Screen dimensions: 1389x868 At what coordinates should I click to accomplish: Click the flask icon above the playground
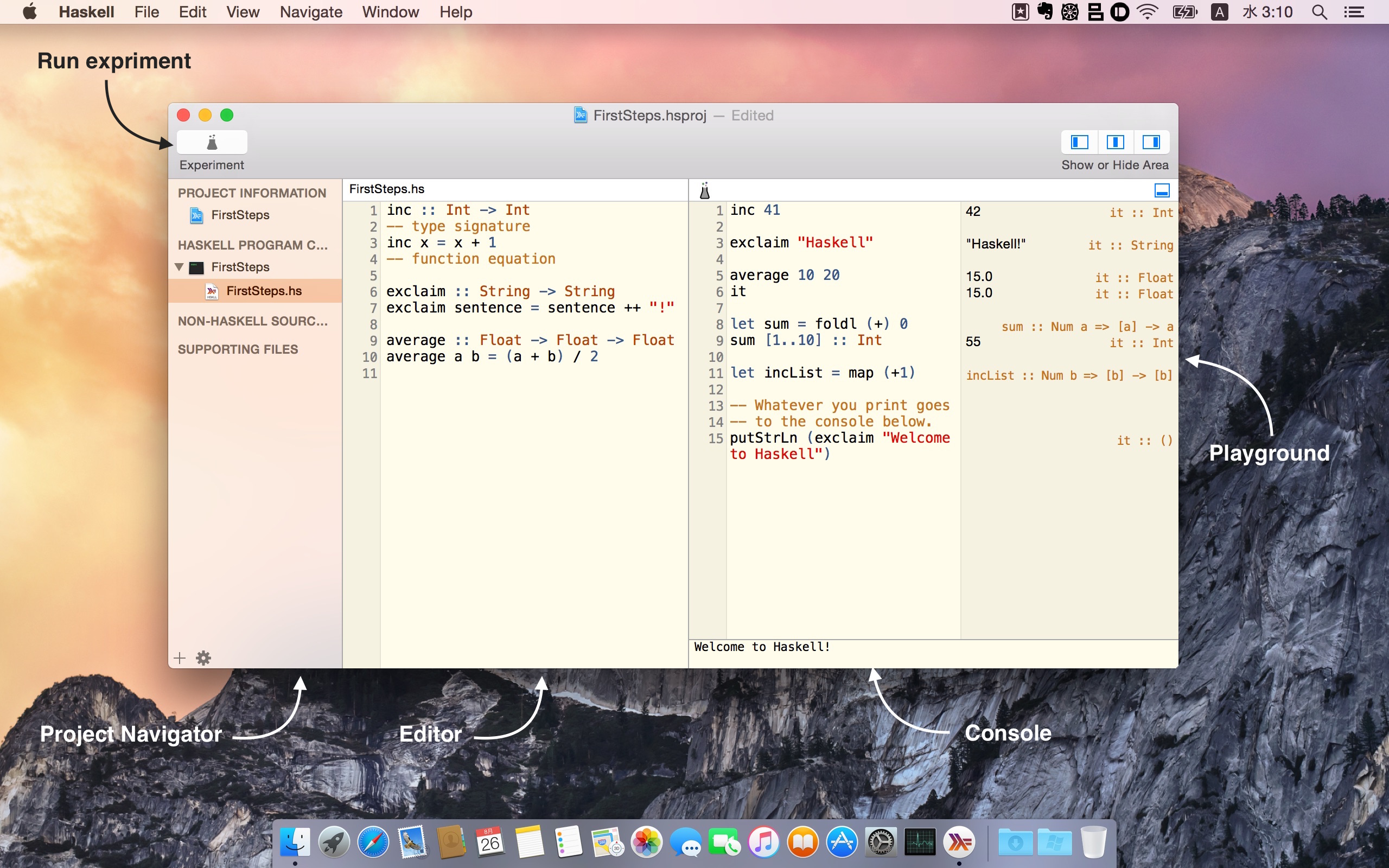pyautogui.click(x=705, y=190)
